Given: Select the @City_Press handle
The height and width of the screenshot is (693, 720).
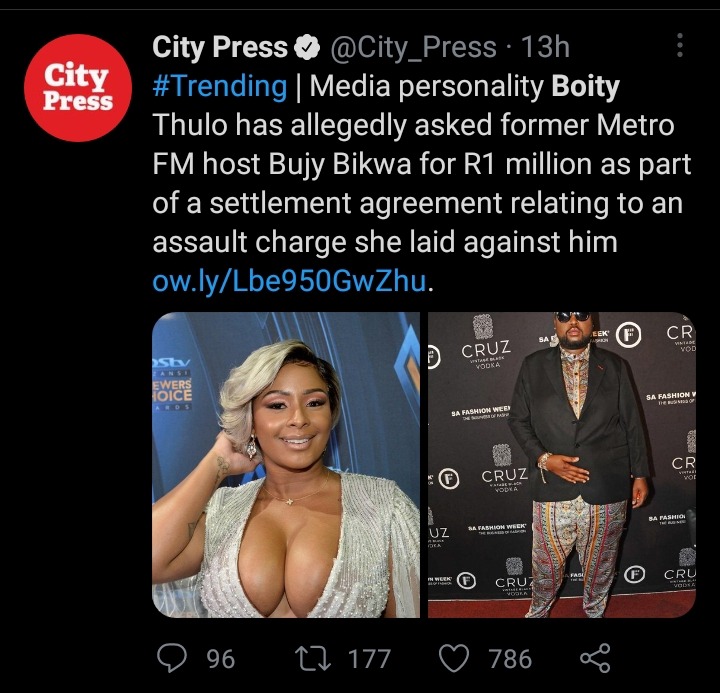Looking at the screenshot, I should (413, 47).
